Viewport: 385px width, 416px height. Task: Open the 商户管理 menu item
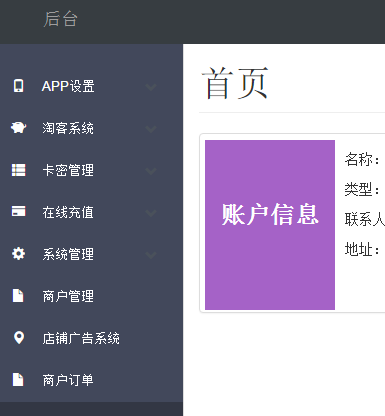tap(91, 296)
